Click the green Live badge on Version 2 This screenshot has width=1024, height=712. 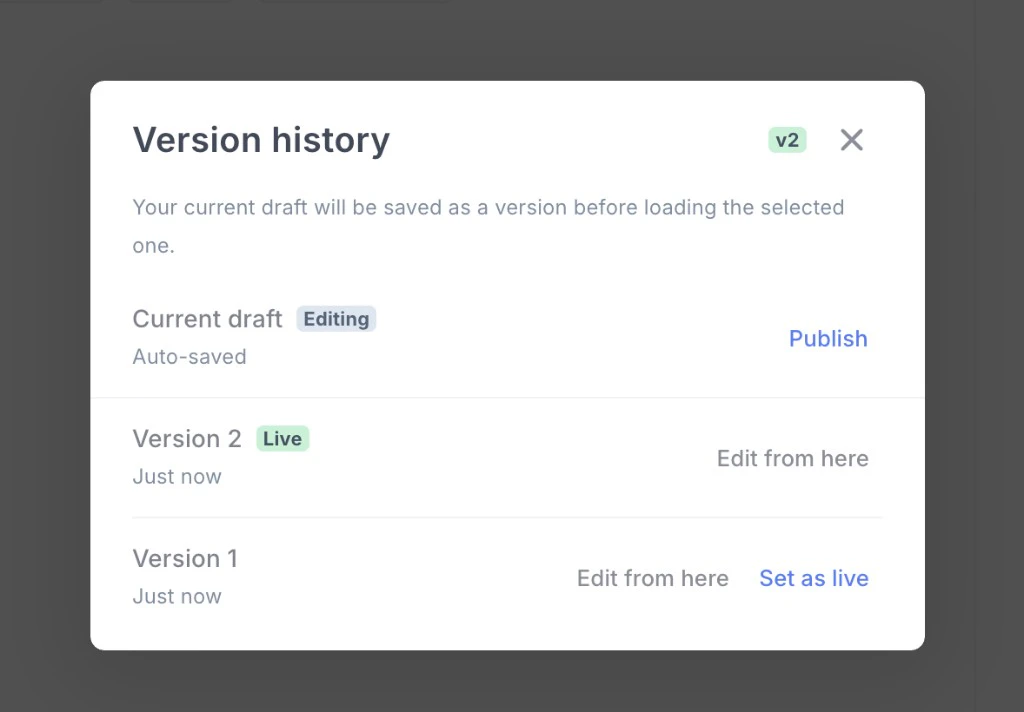pyautogui.click(x=282, y=438)
